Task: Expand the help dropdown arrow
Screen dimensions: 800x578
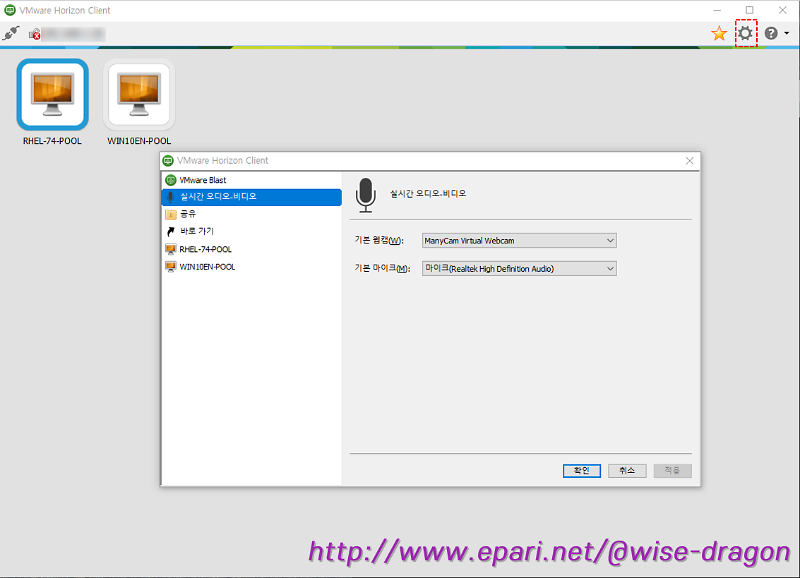Action: [786, 34]
